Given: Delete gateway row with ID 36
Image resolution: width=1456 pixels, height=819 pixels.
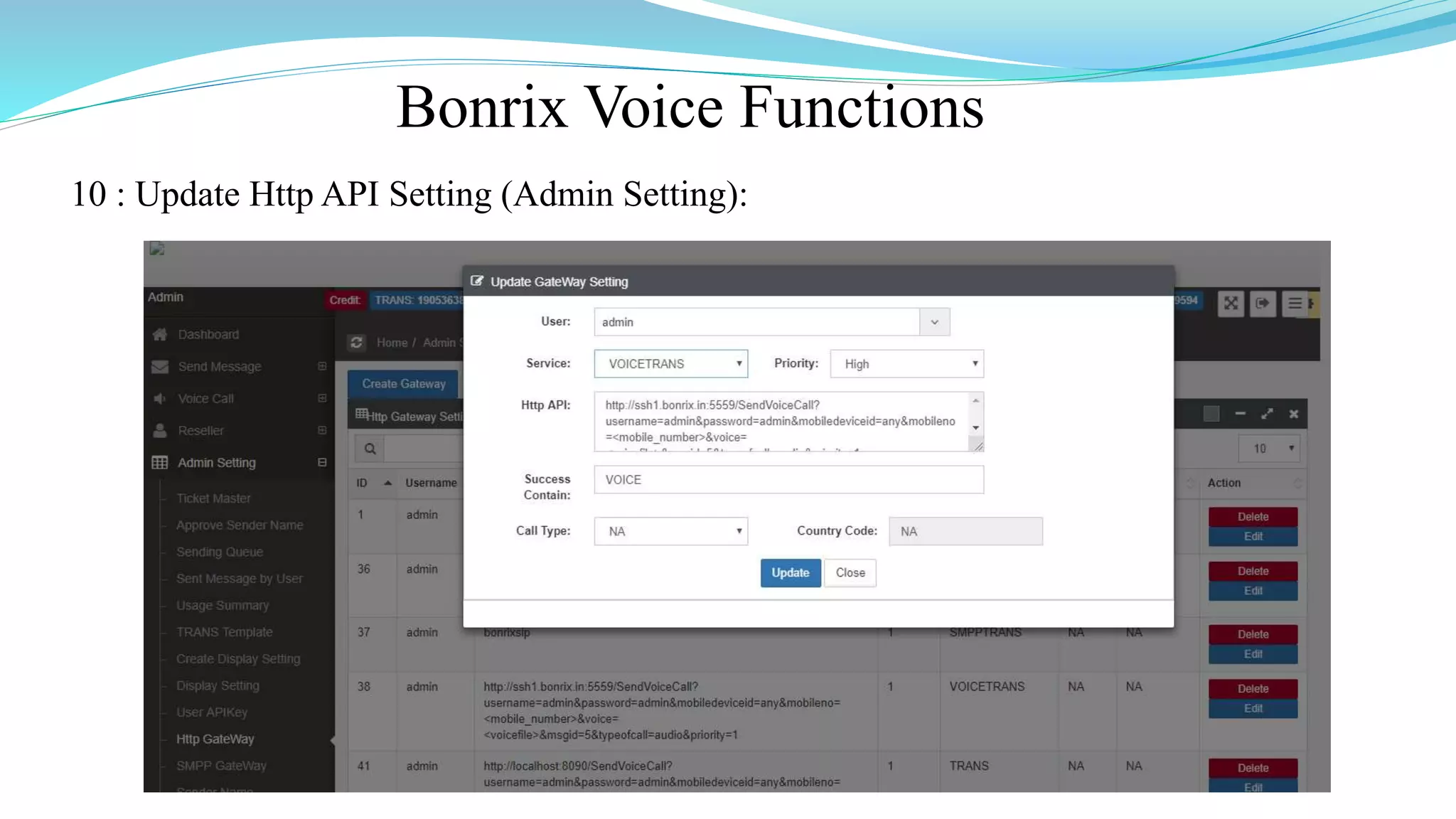Looking at the screenshot, I should tap(1253, 572).
